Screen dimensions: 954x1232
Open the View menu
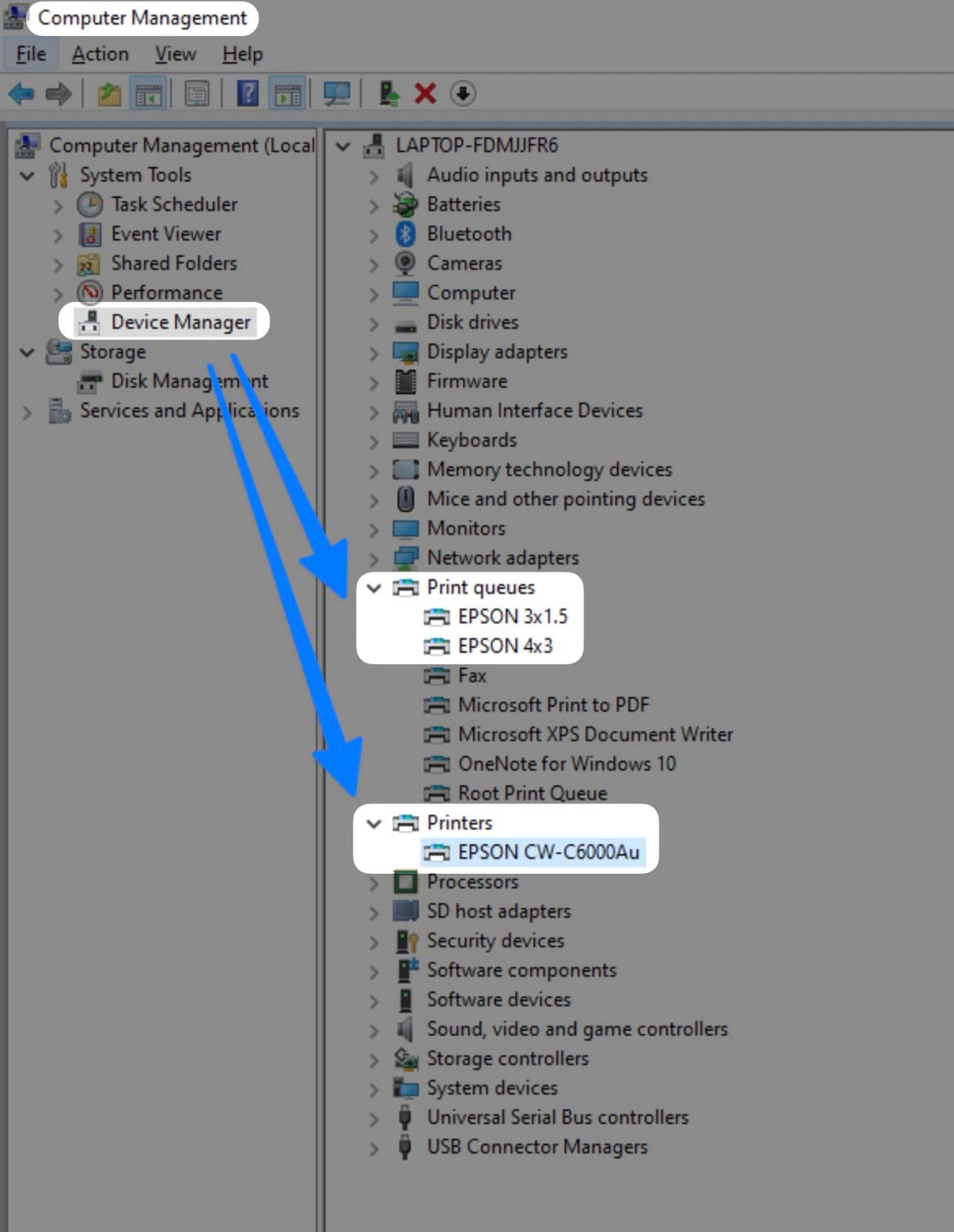click(175, 54)
